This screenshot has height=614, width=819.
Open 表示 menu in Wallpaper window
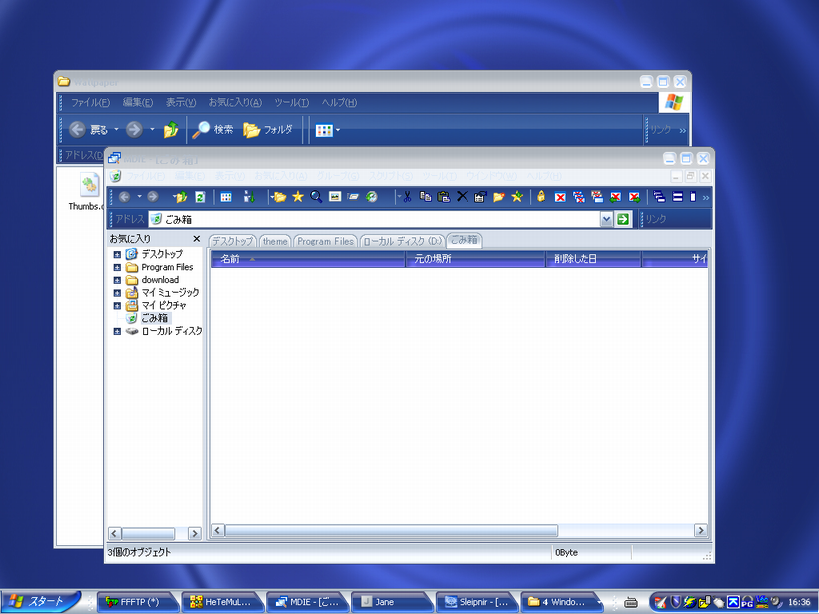(x=181, y=102)
